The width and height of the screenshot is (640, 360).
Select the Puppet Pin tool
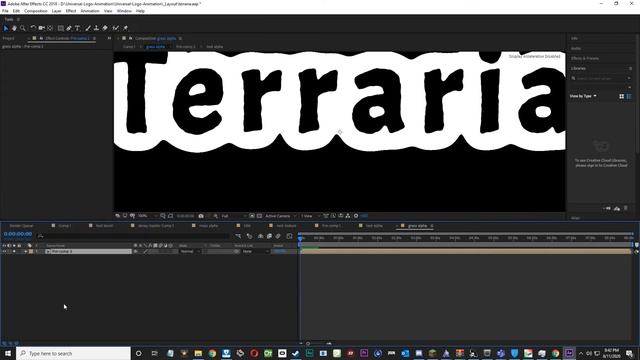(125, 28)
